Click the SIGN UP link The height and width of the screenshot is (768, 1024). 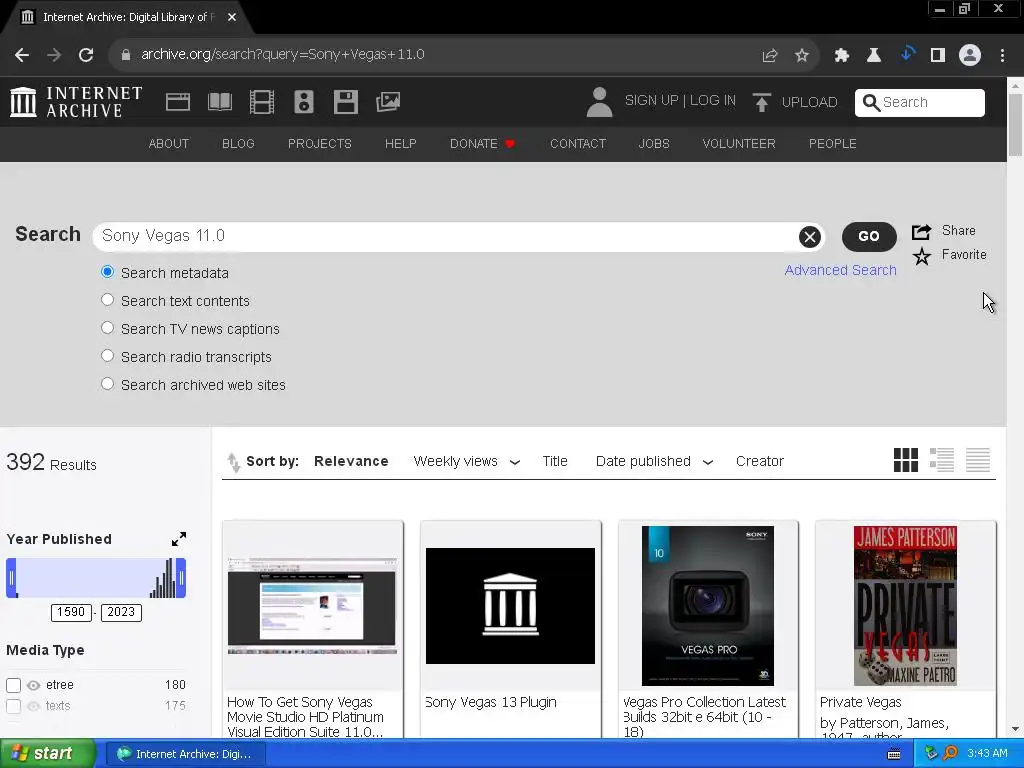(651, 101)
